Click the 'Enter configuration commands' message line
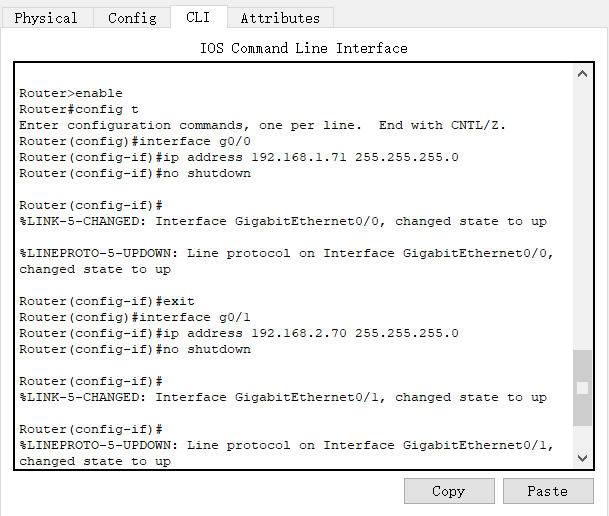This screenshot has width=609, height=516. coord(262,125)
